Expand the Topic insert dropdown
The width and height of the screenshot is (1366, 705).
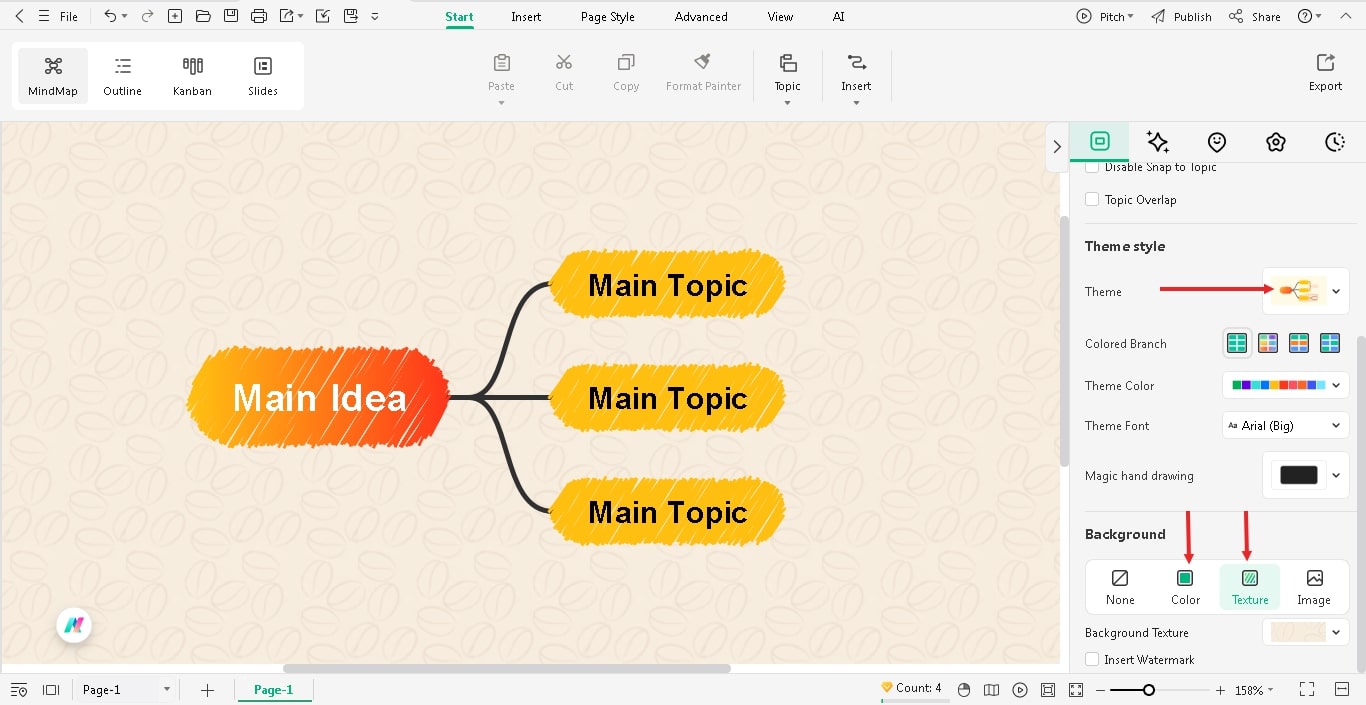click(787, 103)
